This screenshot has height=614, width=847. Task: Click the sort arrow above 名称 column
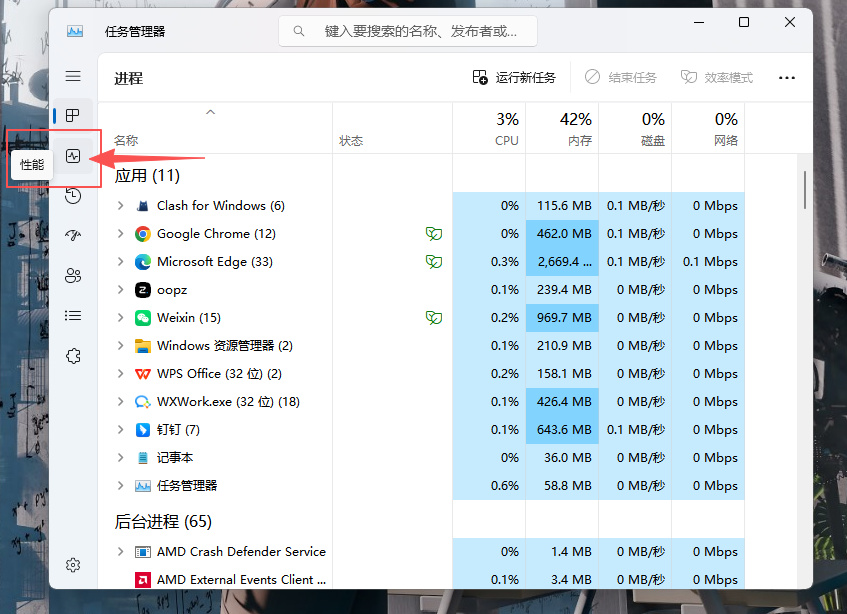point(211,112)
